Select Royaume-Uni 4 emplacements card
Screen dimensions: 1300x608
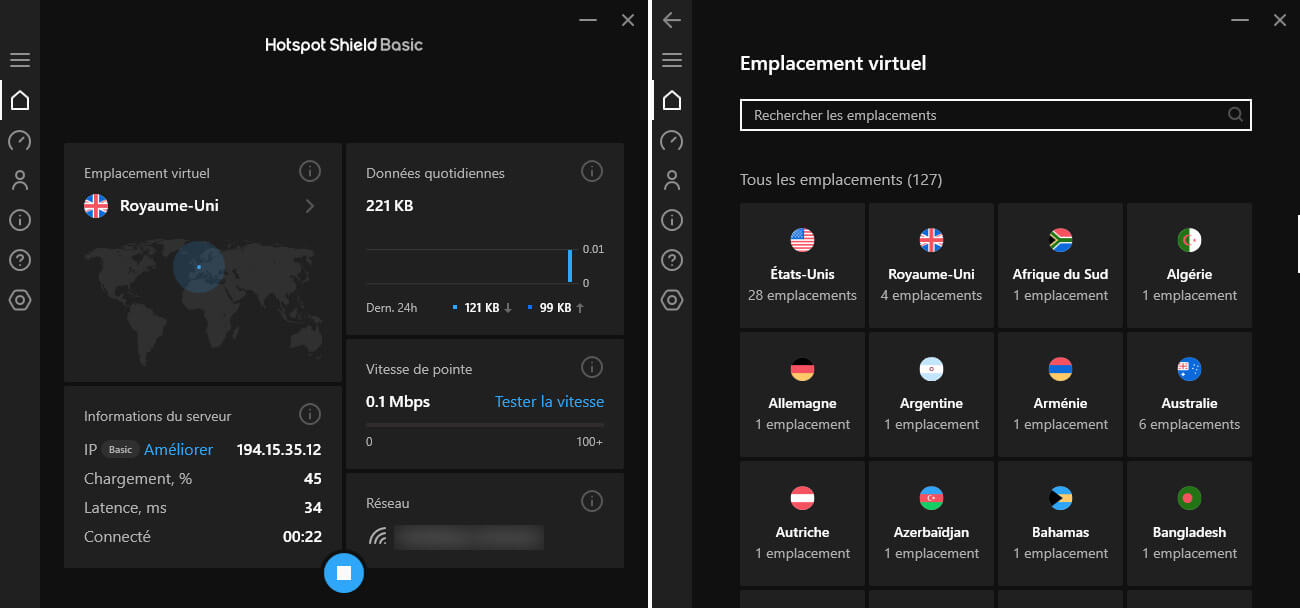pyautogui.click(x=931, y=265)
